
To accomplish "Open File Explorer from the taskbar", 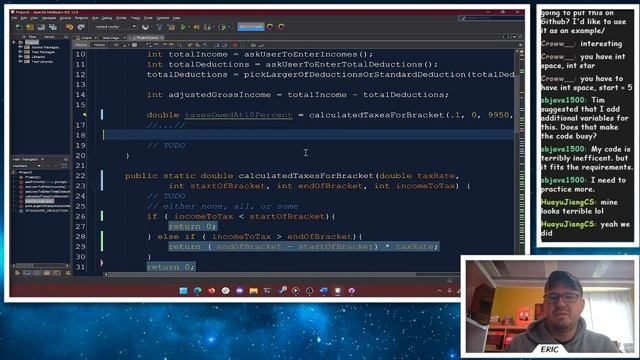I will [253, 291].
